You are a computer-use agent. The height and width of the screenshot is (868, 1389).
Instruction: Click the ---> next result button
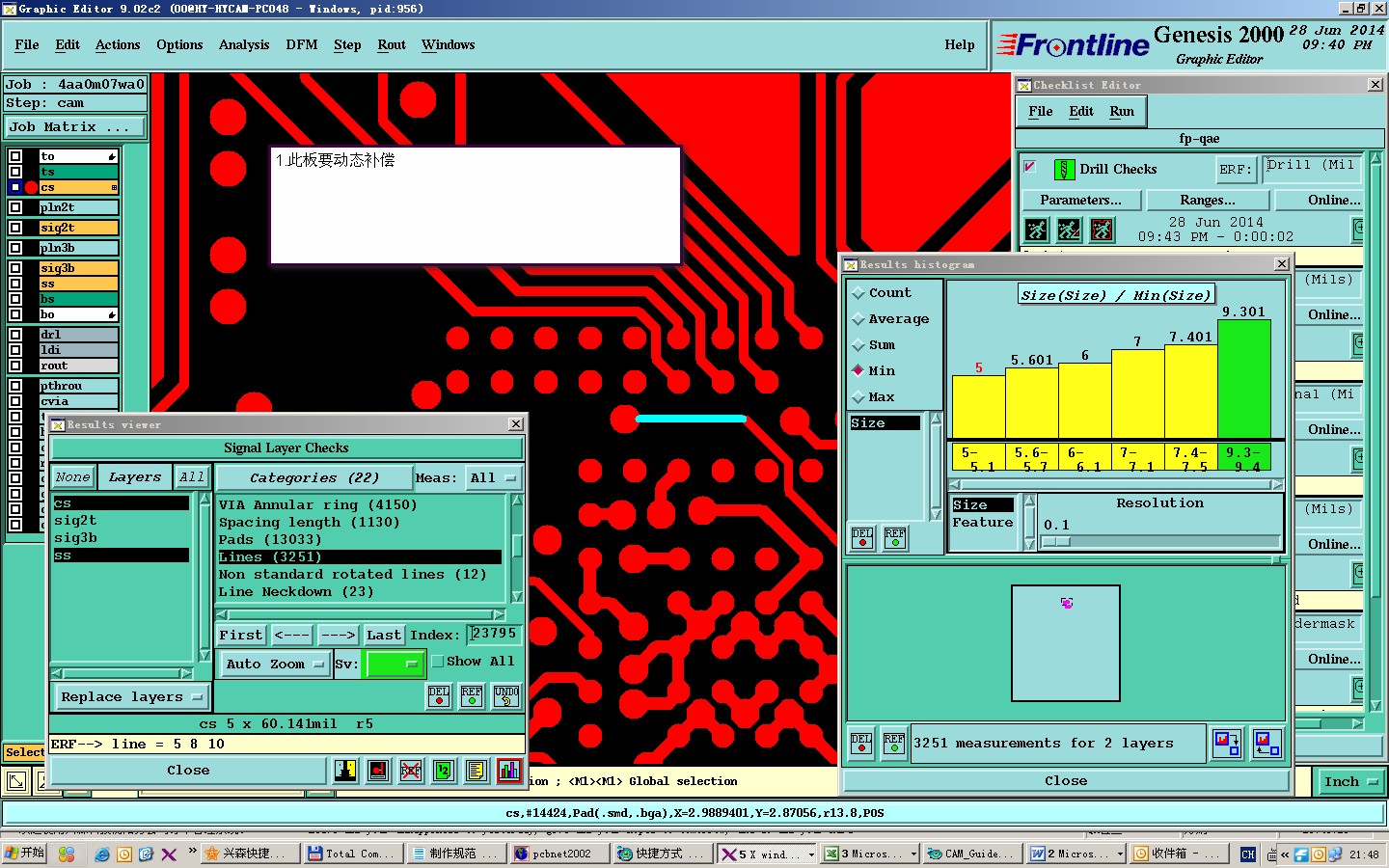(x=338, y=635)
